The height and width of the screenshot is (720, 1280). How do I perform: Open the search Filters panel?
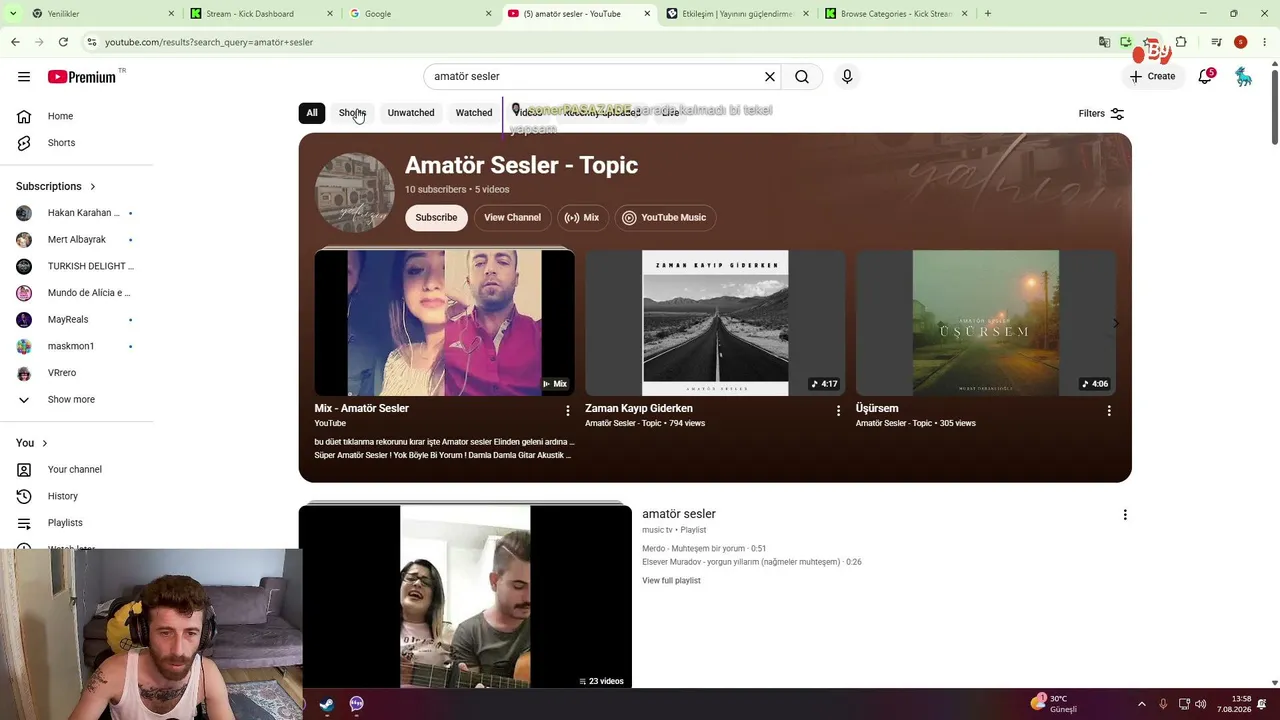(1101, 114)
